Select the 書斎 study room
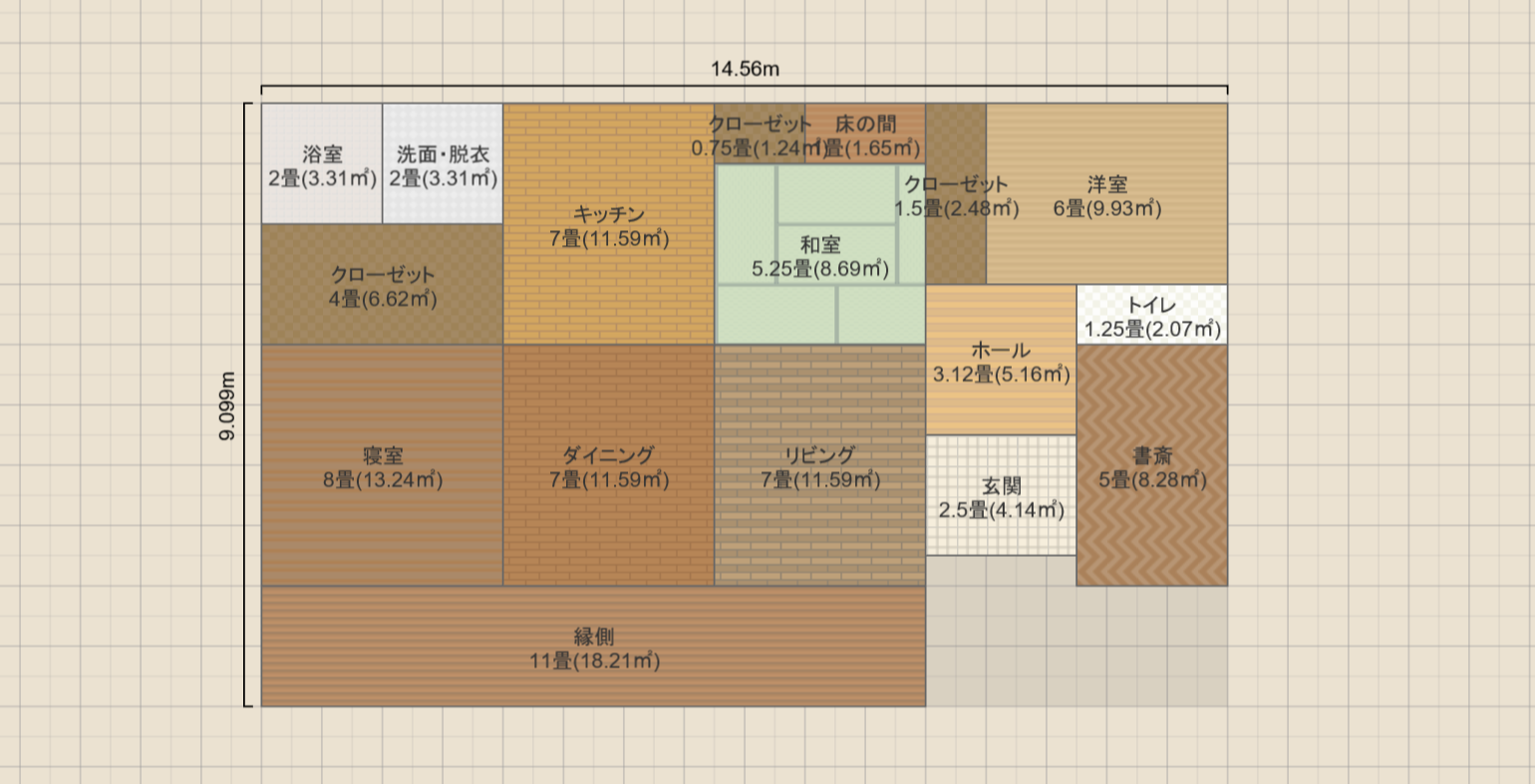The width and height of the screenshot is (1535, 784). [1152, 465]
